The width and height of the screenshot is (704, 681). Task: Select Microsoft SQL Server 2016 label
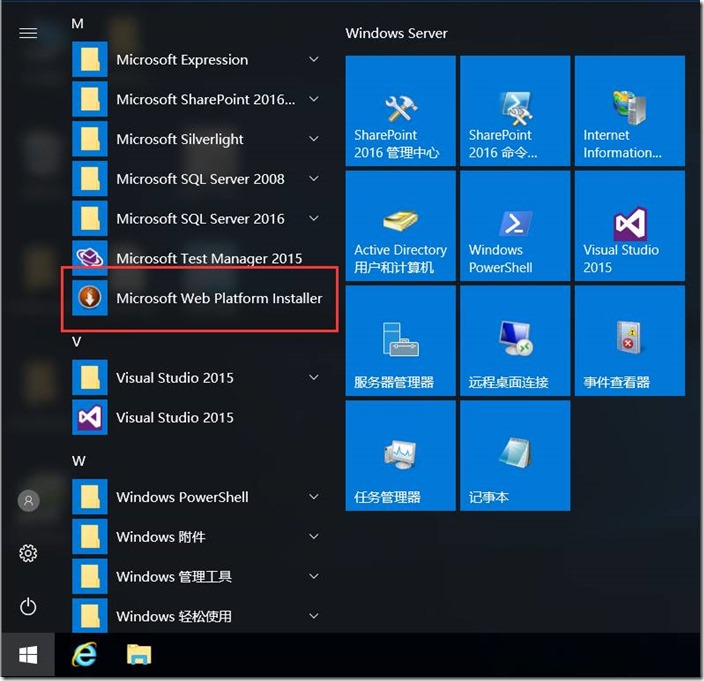click(200, 219)
